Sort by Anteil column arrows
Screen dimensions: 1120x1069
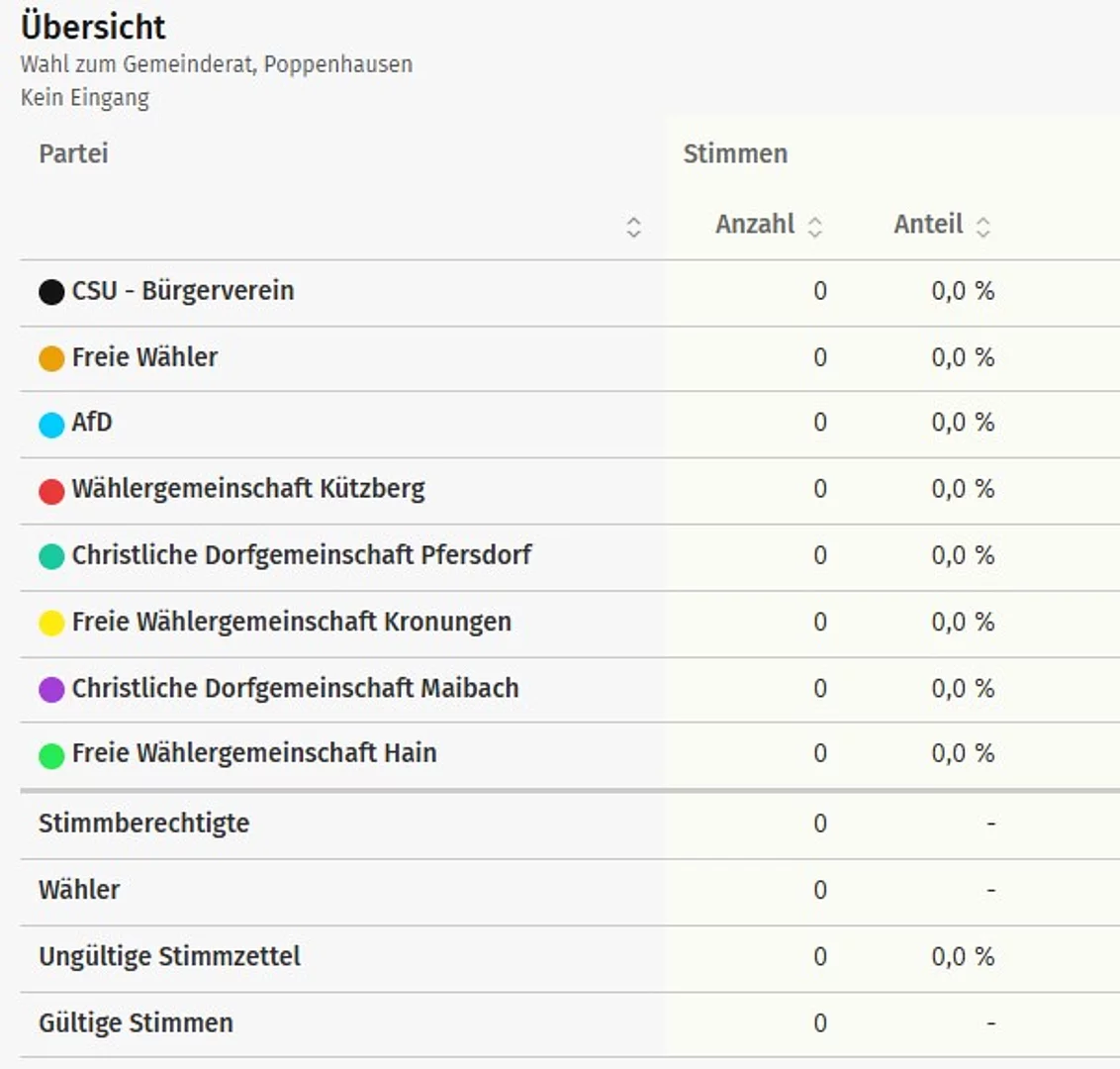[x=982, y=227]
